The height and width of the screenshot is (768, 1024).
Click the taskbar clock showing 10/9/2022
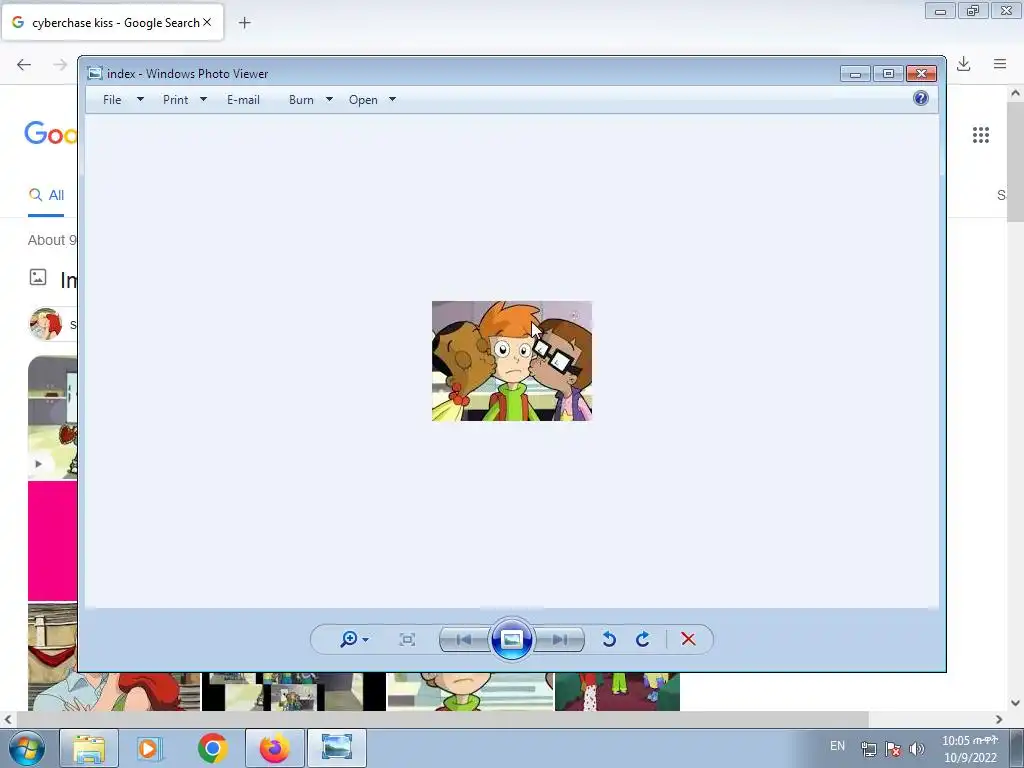point(970,749)
